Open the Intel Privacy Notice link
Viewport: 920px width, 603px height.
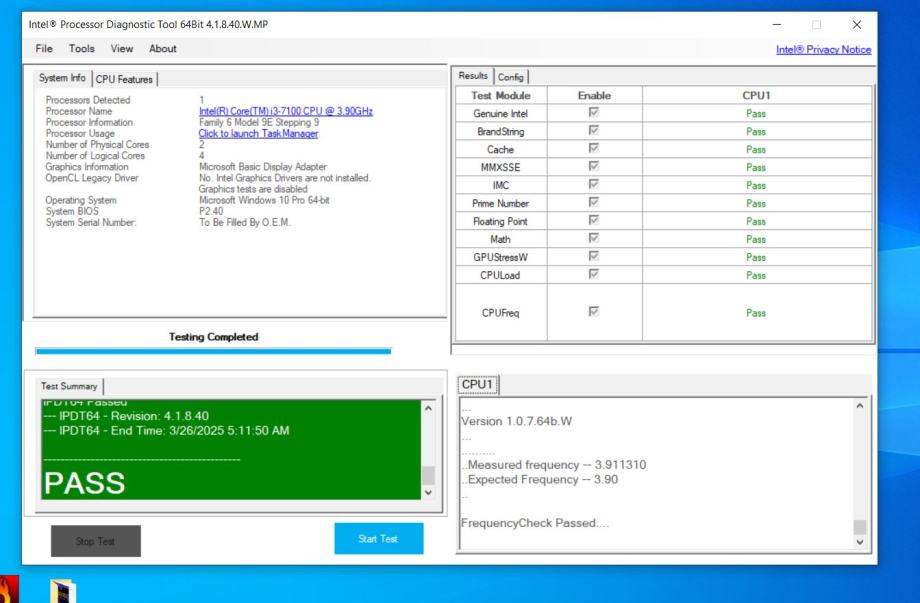coord(823,50)
